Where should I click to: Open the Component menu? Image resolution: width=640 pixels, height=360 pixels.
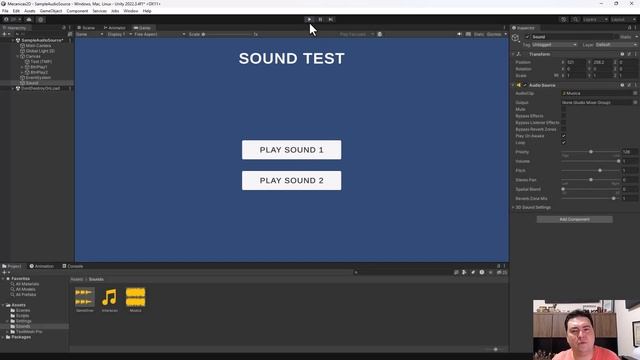pos(77,11)
